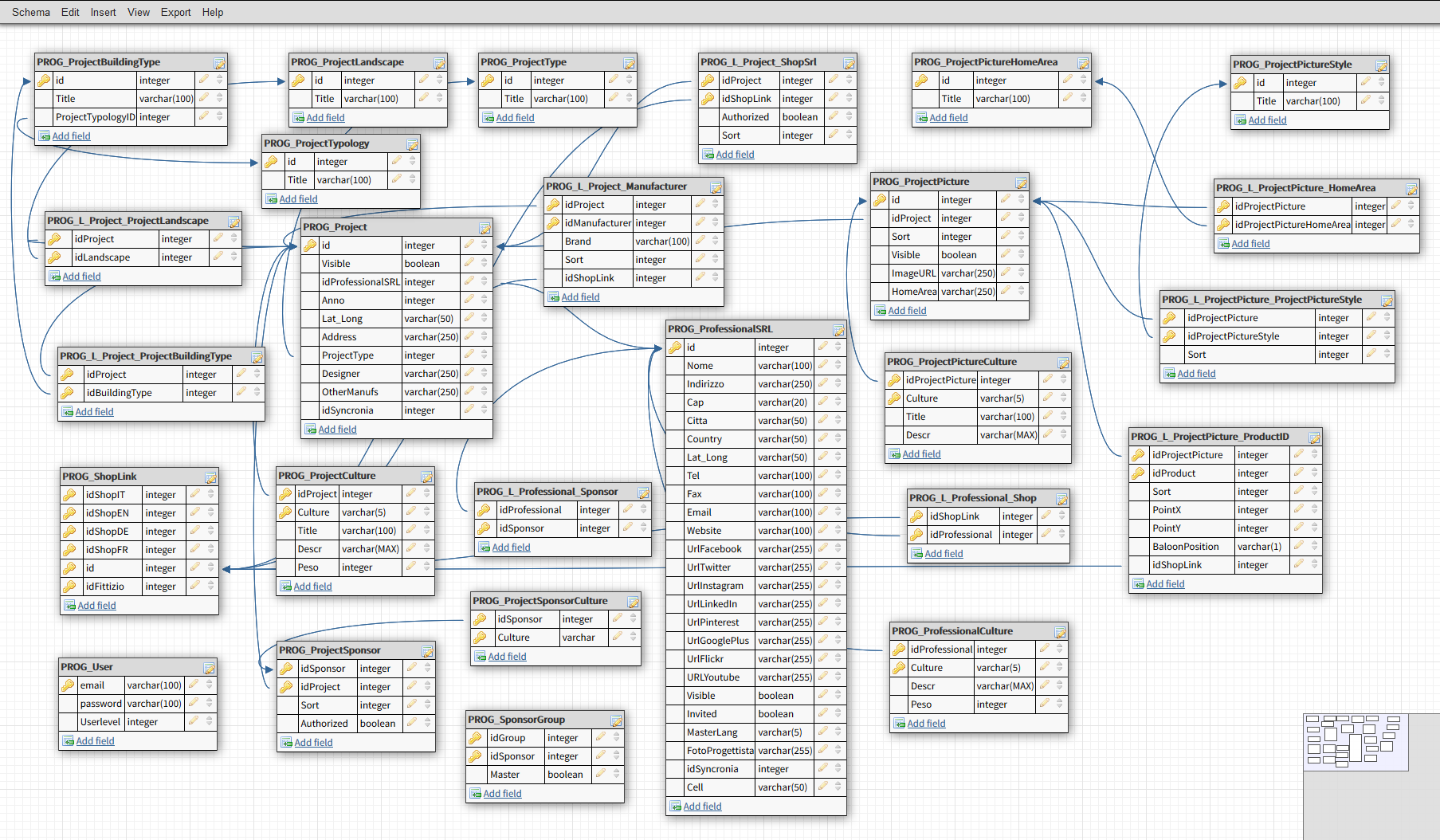Open the Schema menu

point(31,12)
